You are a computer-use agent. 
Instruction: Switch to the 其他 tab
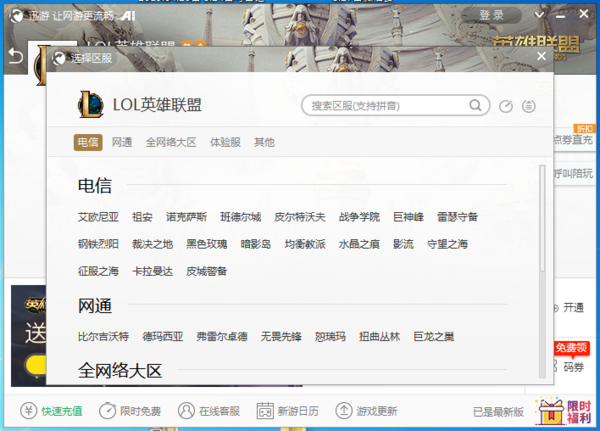[x=264, y=142]
